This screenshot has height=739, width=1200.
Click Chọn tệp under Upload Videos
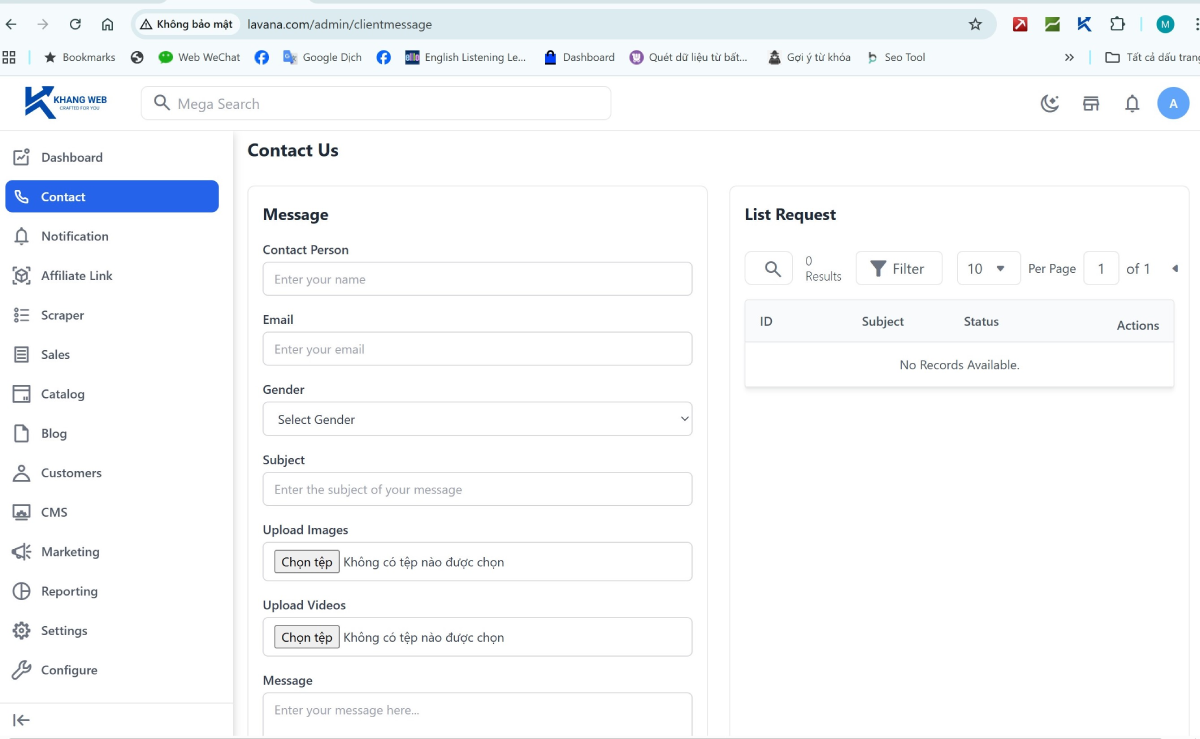coord(307,637)
